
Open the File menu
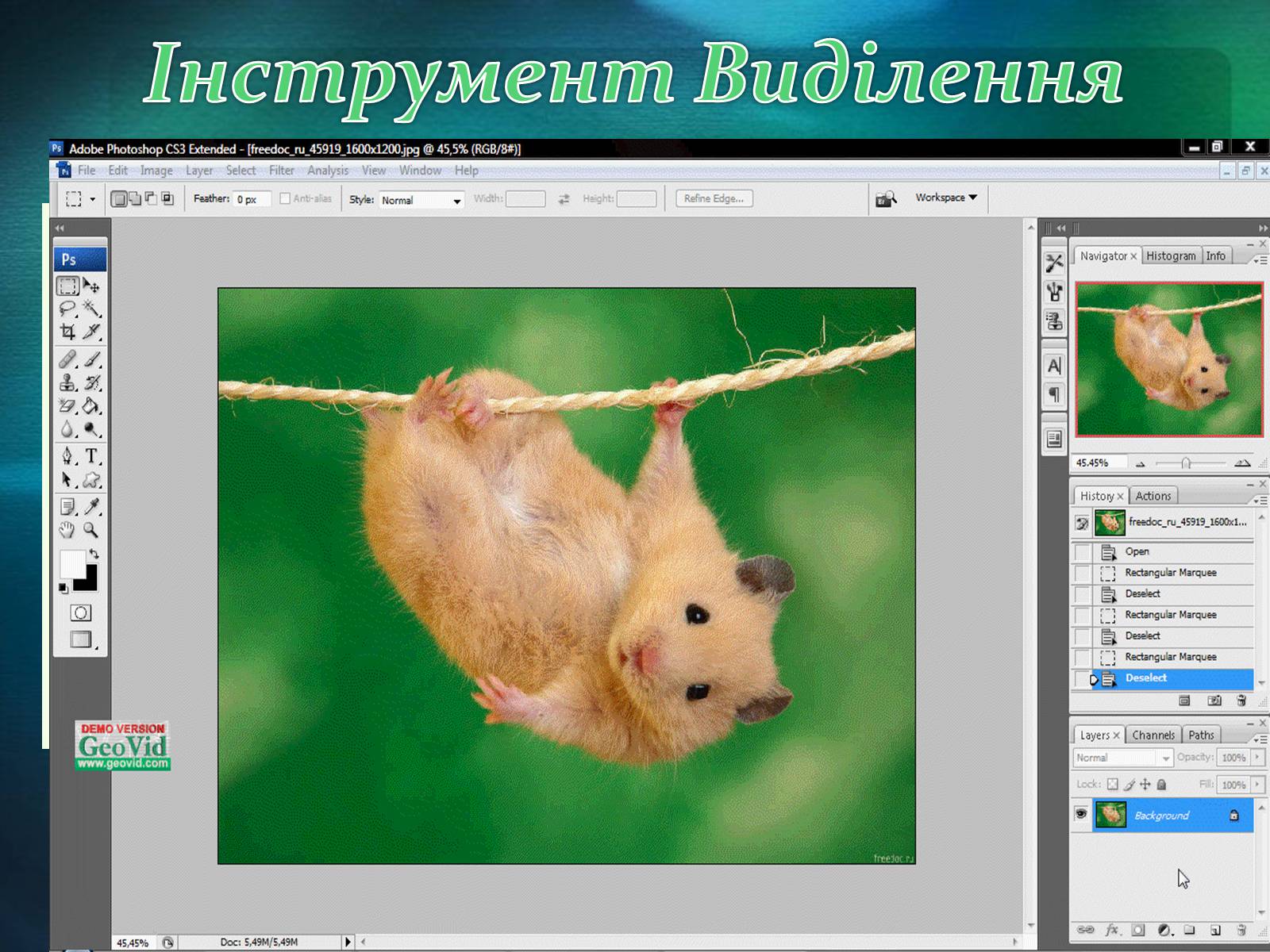click(87, 171)
